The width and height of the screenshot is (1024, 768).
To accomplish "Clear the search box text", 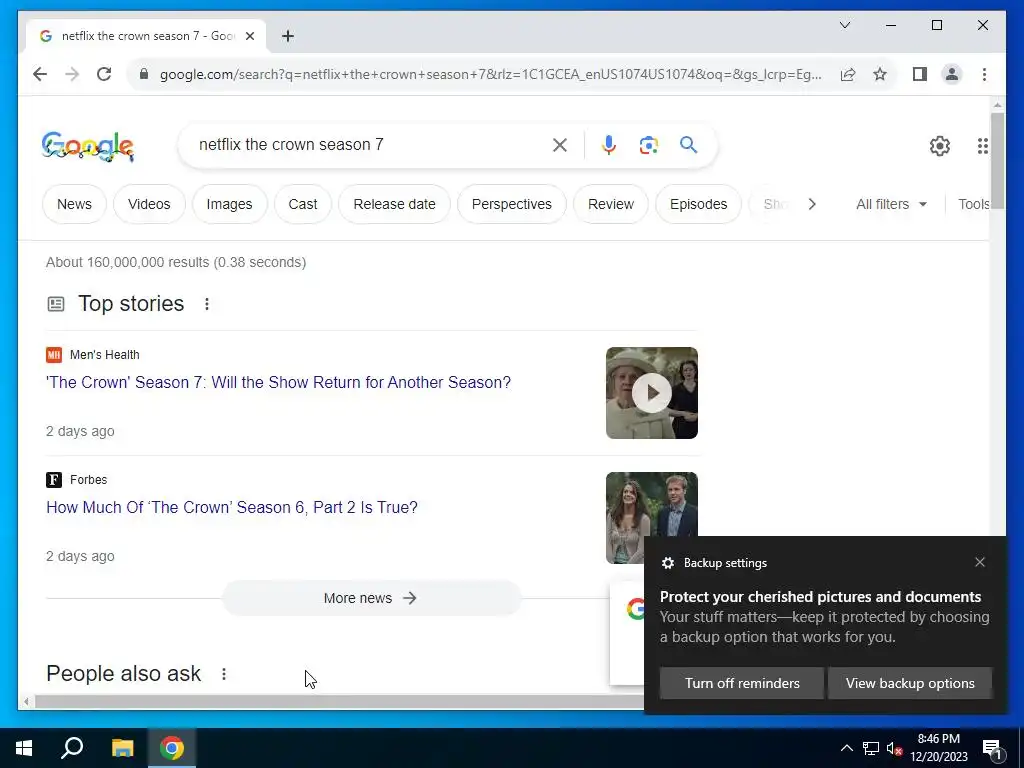I will point(560,145).
